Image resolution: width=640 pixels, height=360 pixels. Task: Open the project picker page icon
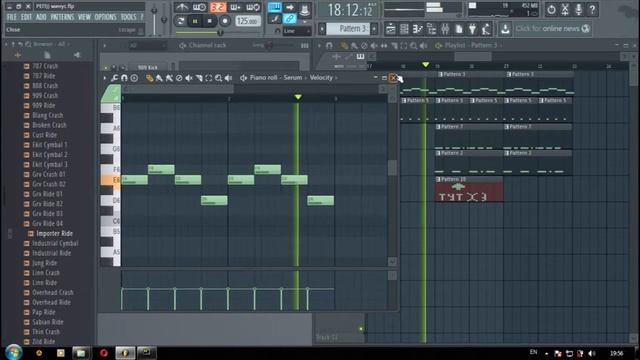coord(459,29)
